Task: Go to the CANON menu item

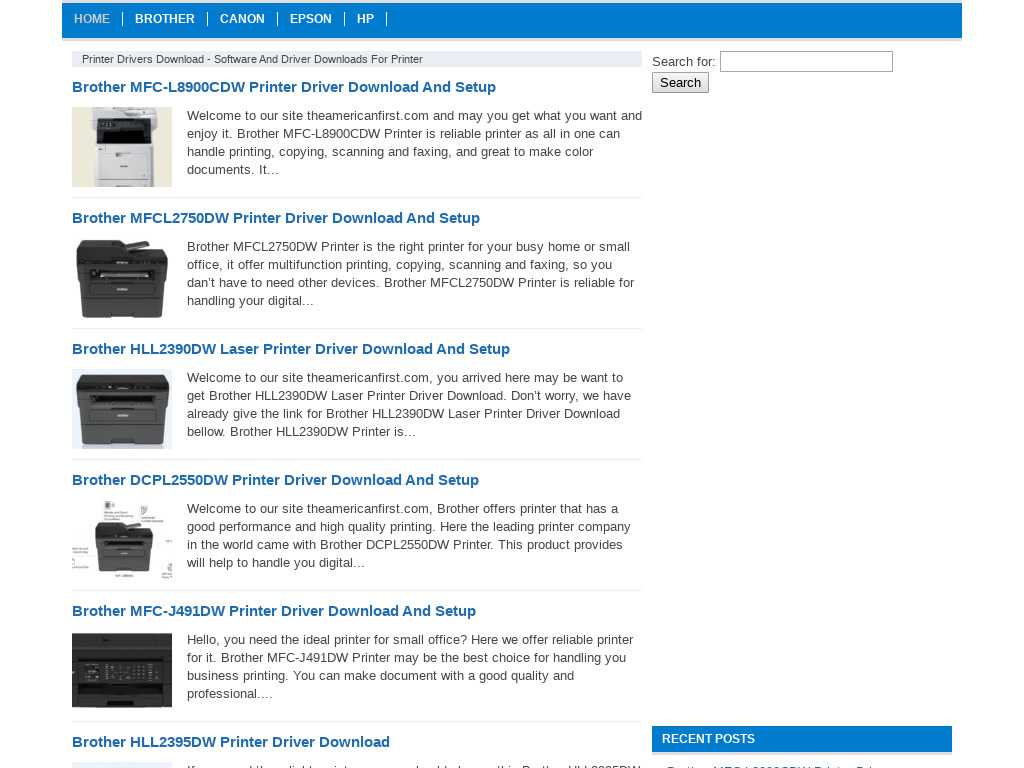Action: point(242,19)
